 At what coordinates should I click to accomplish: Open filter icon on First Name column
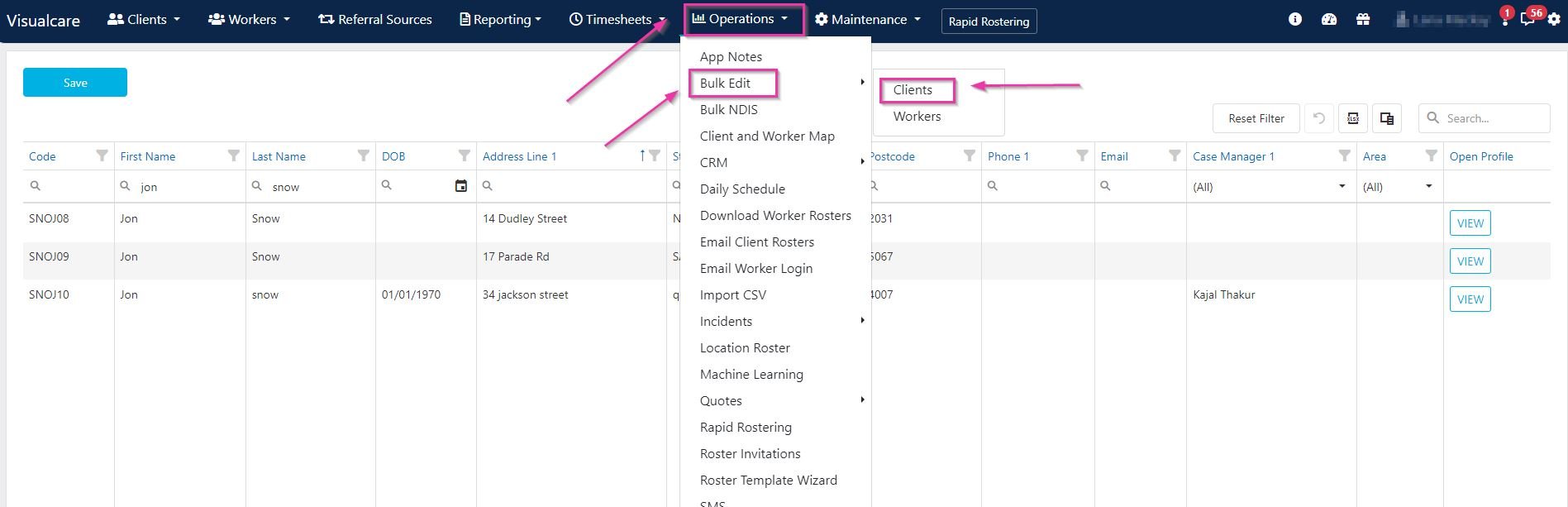tap(234, 155)
